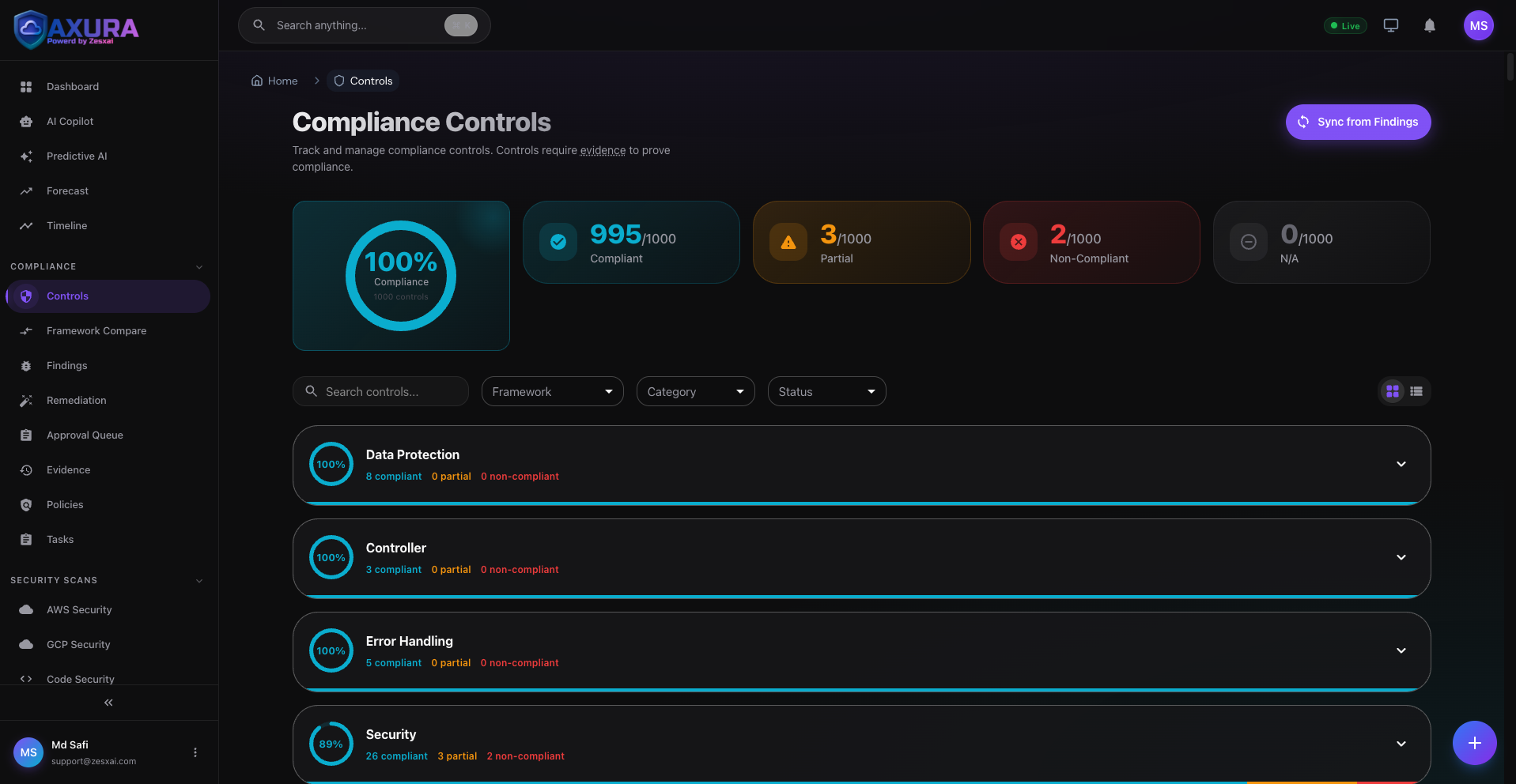Click the Compliant checkmark icon
Image resolution: width=1516 pixels, height=784 pixels.
[x=558, y=242]
